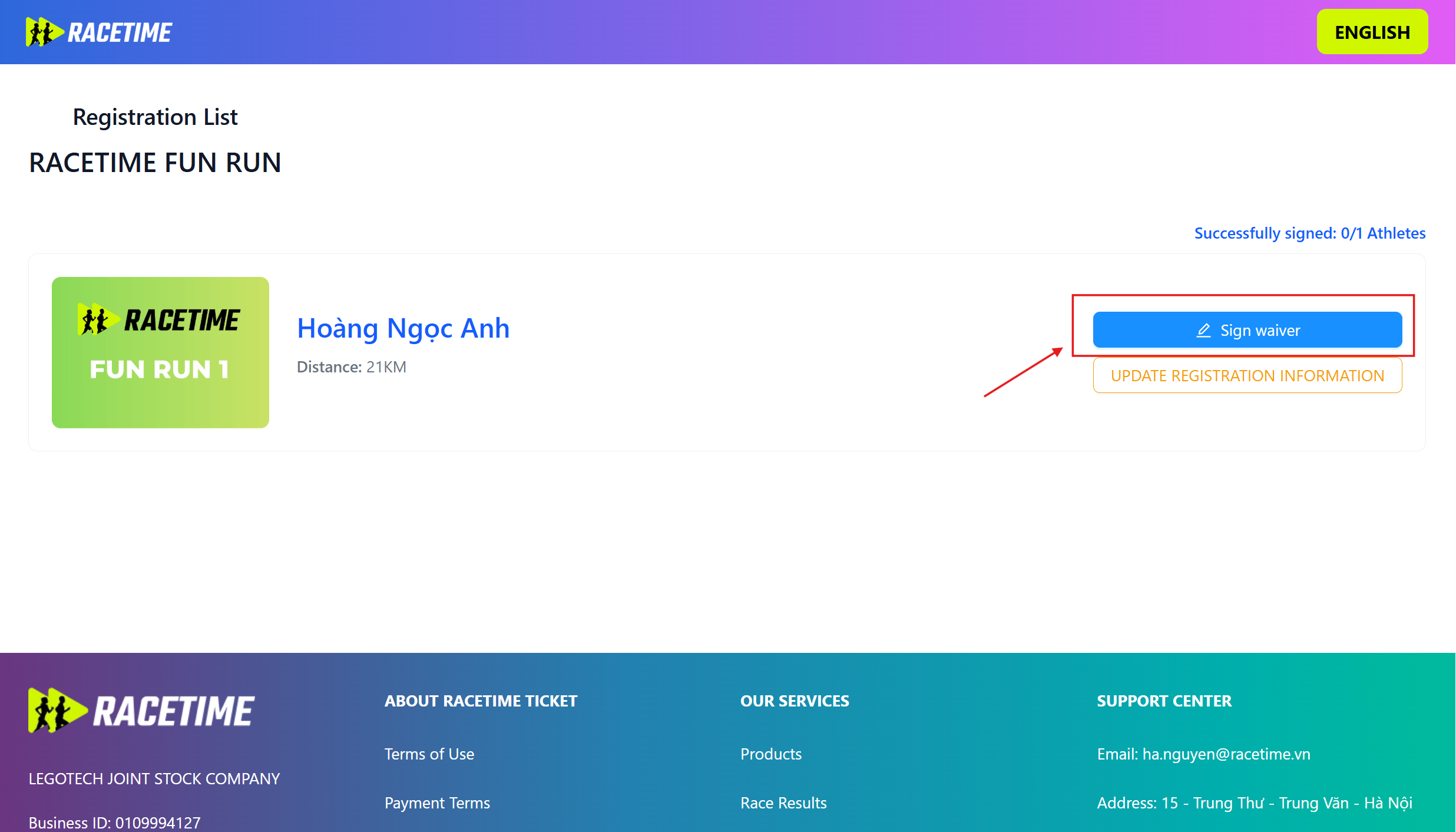1456x832 pixels.
Task: Open the Payment Terms link
Action: (437, 803)
